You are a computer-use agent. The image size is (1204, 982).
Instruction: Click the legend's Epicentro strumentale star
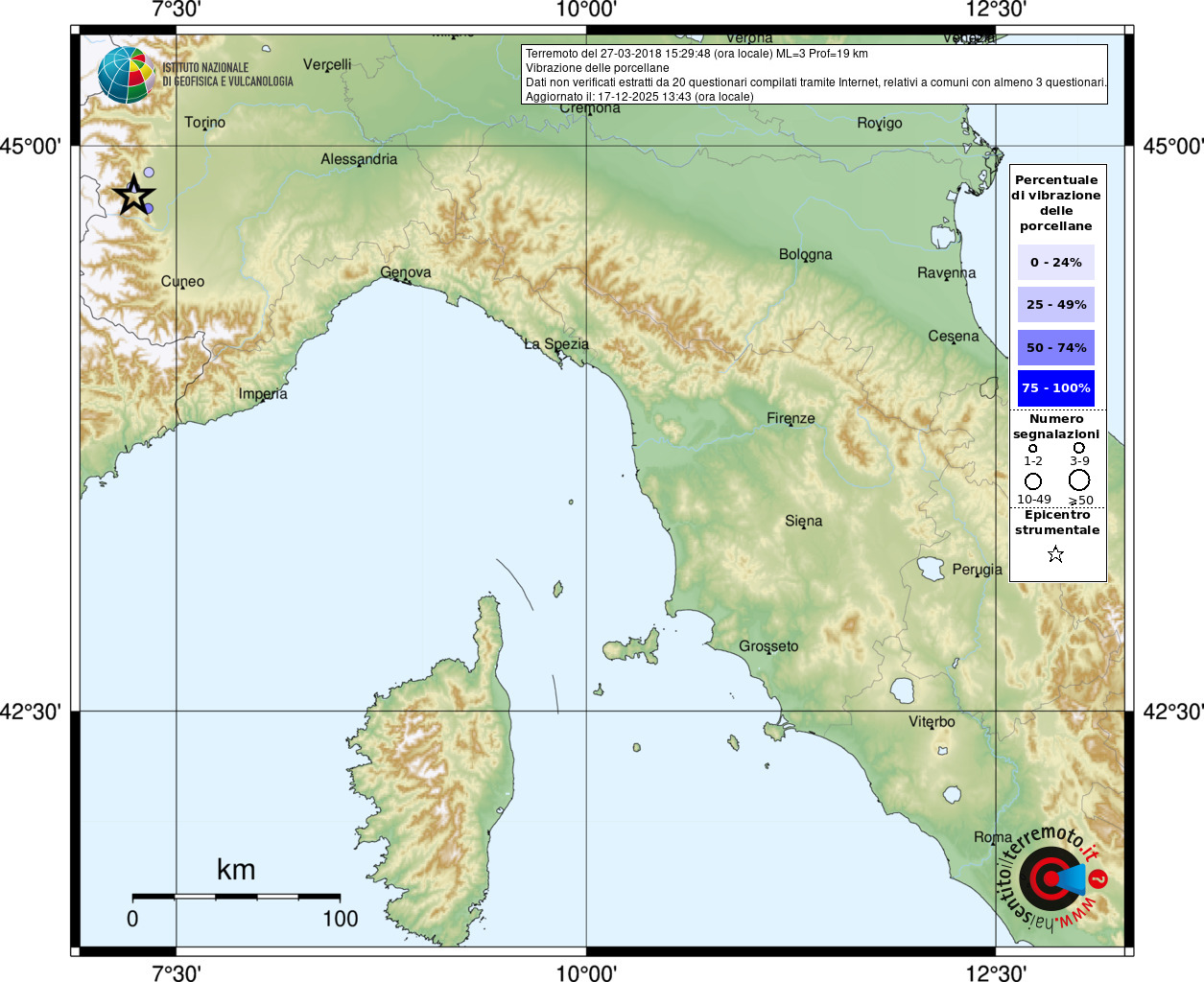tap(1055, 554)
